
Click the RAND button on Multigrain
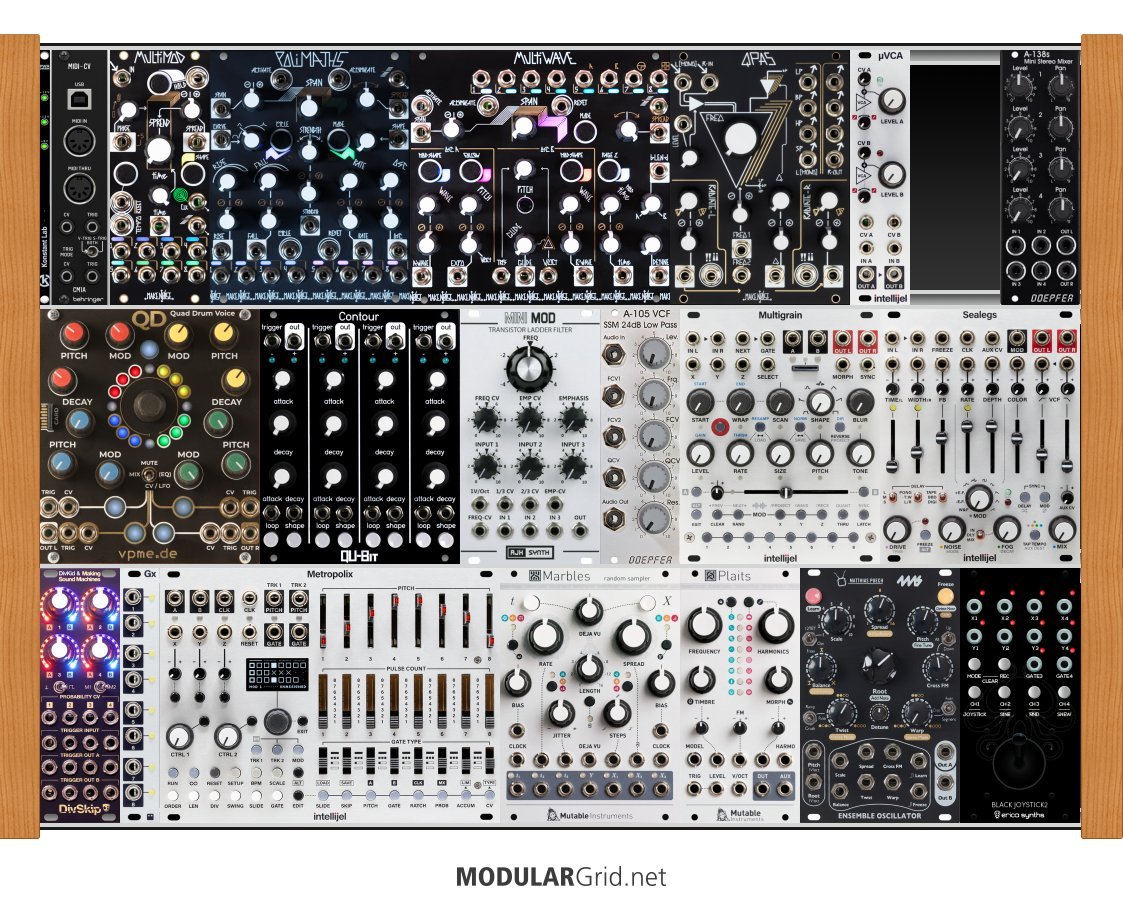(x=738, y=514)
